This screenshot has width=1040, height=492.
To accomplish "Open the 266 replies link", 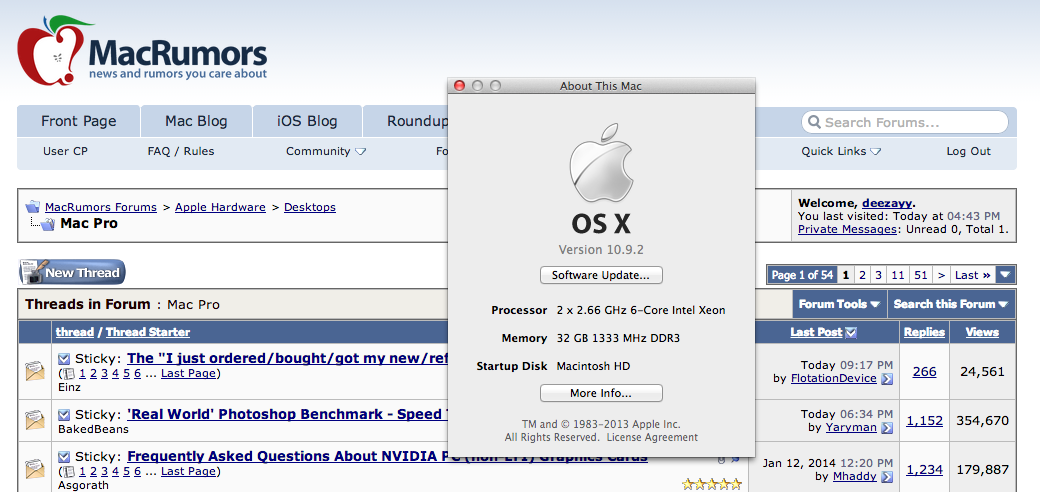I will (x=925, y=372).
